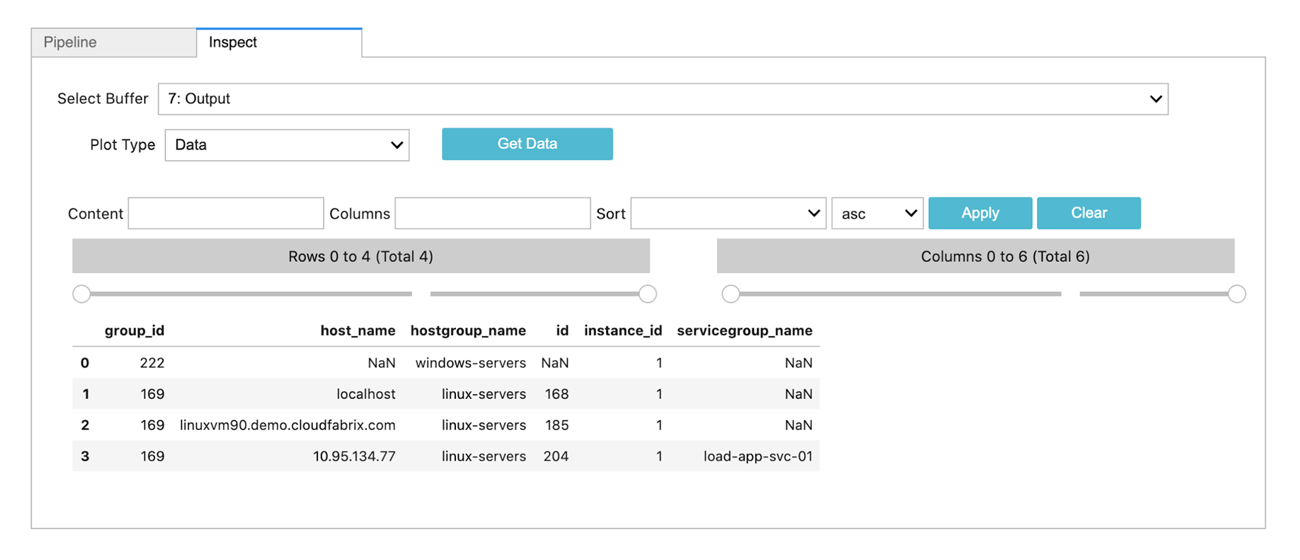Click the columns range slider left handle
Image resolution: width=1300 pixels, height=560 pixels.
[731, 294]
